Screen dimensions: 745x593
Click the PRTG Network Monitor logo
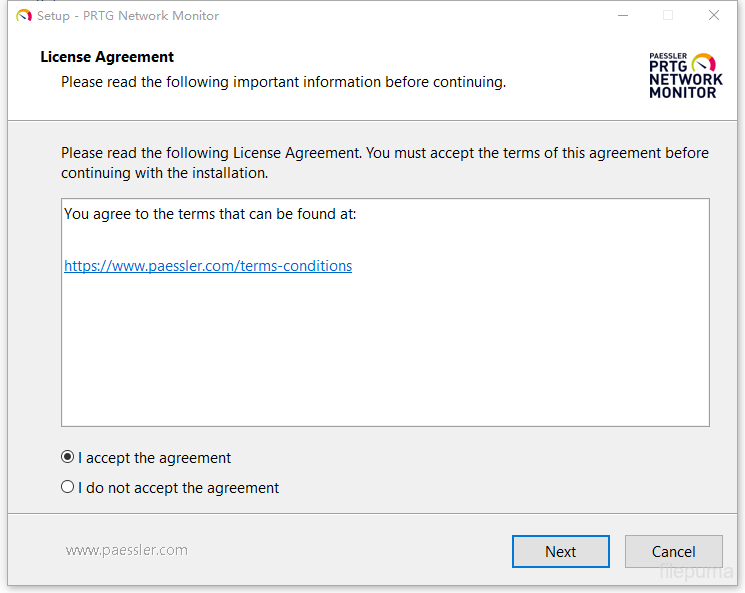[x=685, y=76]
